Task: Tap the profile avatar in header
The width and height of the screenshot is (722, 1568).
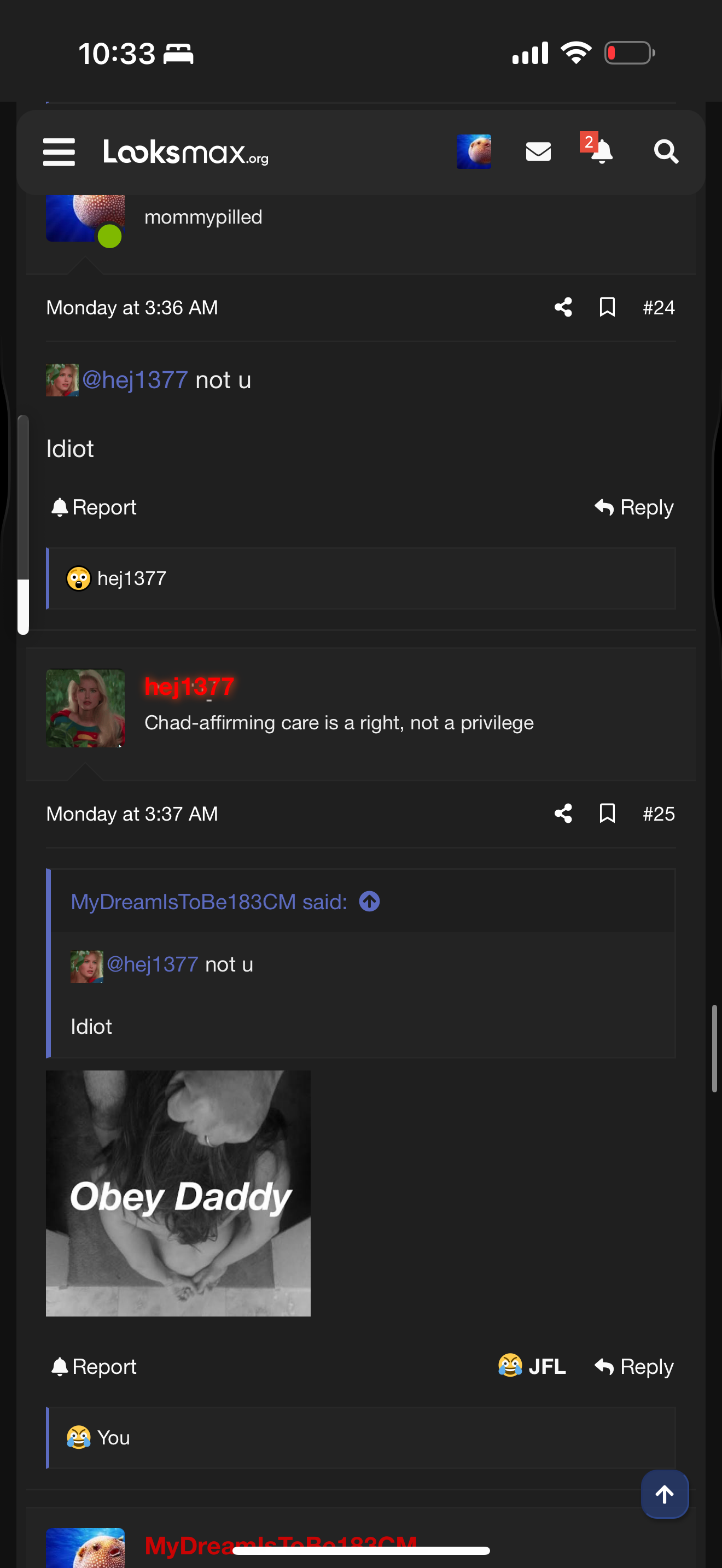Action: 474,151
